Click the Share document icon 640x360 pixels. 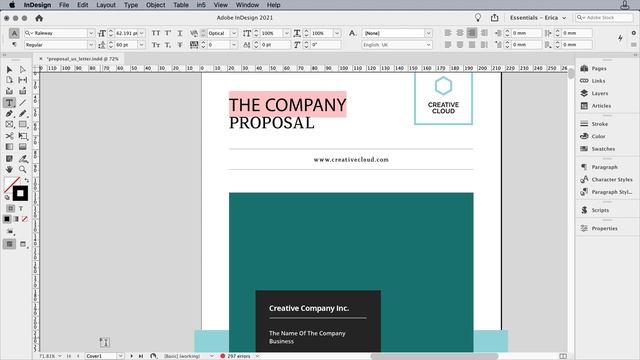point(495,18)
